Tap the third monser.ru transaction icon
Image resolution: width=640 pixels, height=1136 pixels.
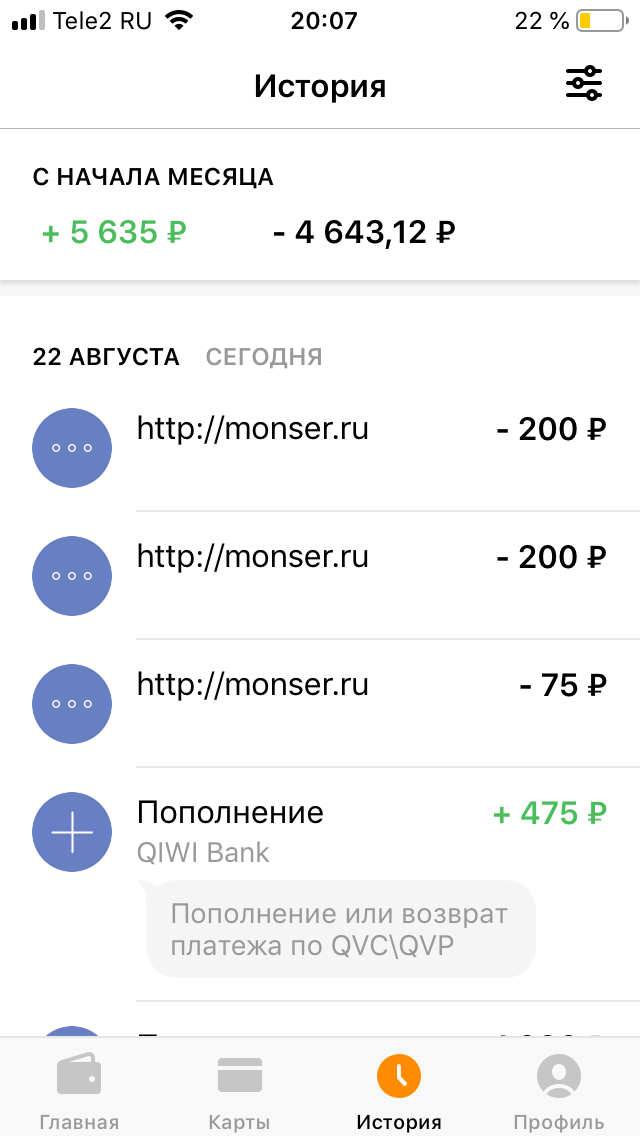(72, 703)
